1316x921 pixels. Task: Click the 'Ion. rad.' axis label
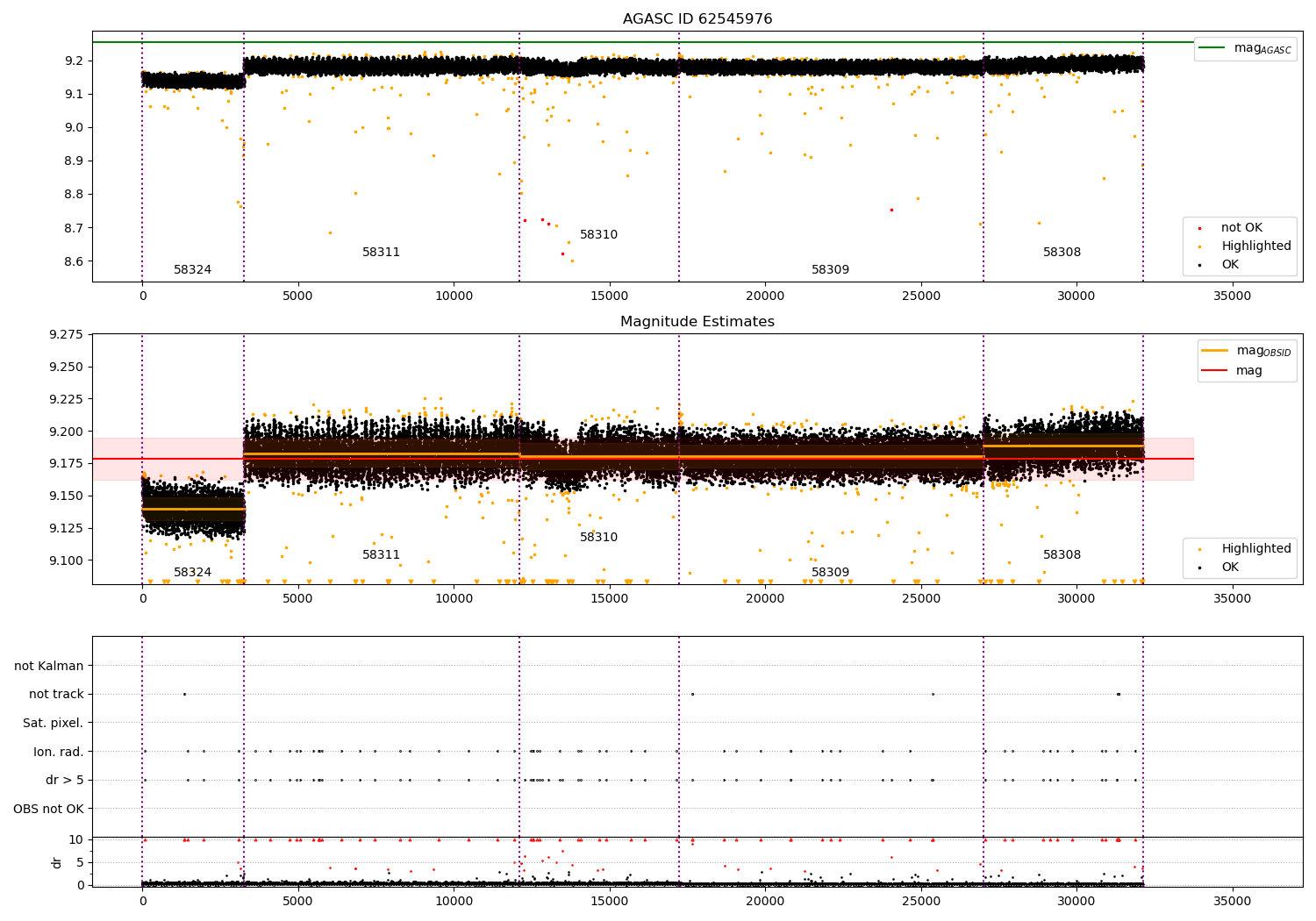[59, 752]
